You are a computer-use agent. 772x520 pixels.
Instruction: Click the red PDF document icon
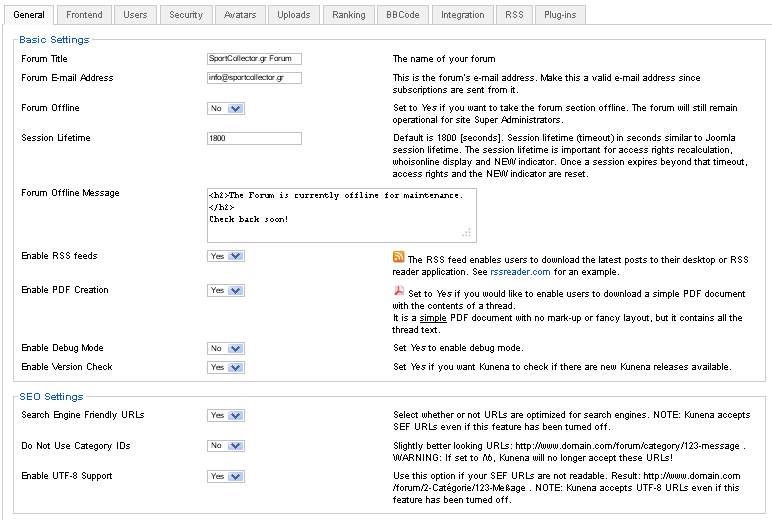399,291
